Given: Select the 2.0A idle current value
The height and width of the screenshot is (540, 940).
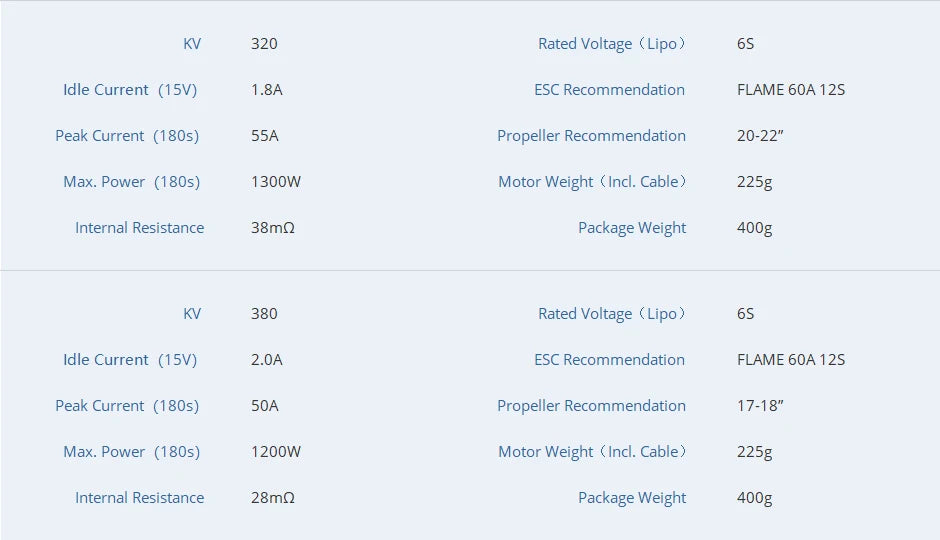Looking at the screenshot, I should click(x=266, y=360).
